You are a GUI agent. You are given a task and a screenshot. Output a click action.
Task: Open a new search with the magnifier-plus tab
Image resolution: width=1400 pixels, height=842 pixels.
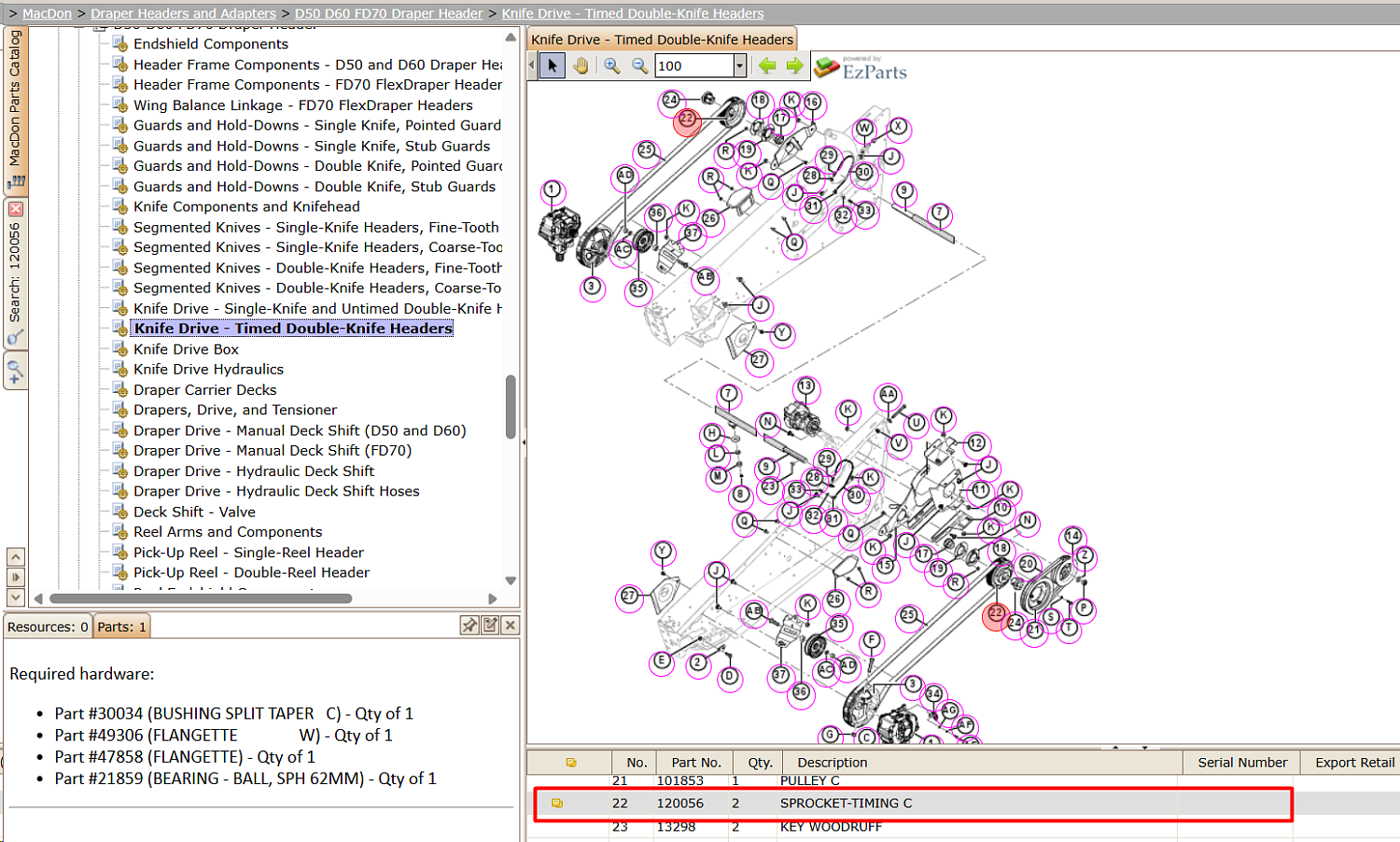[x=15, y=372]
